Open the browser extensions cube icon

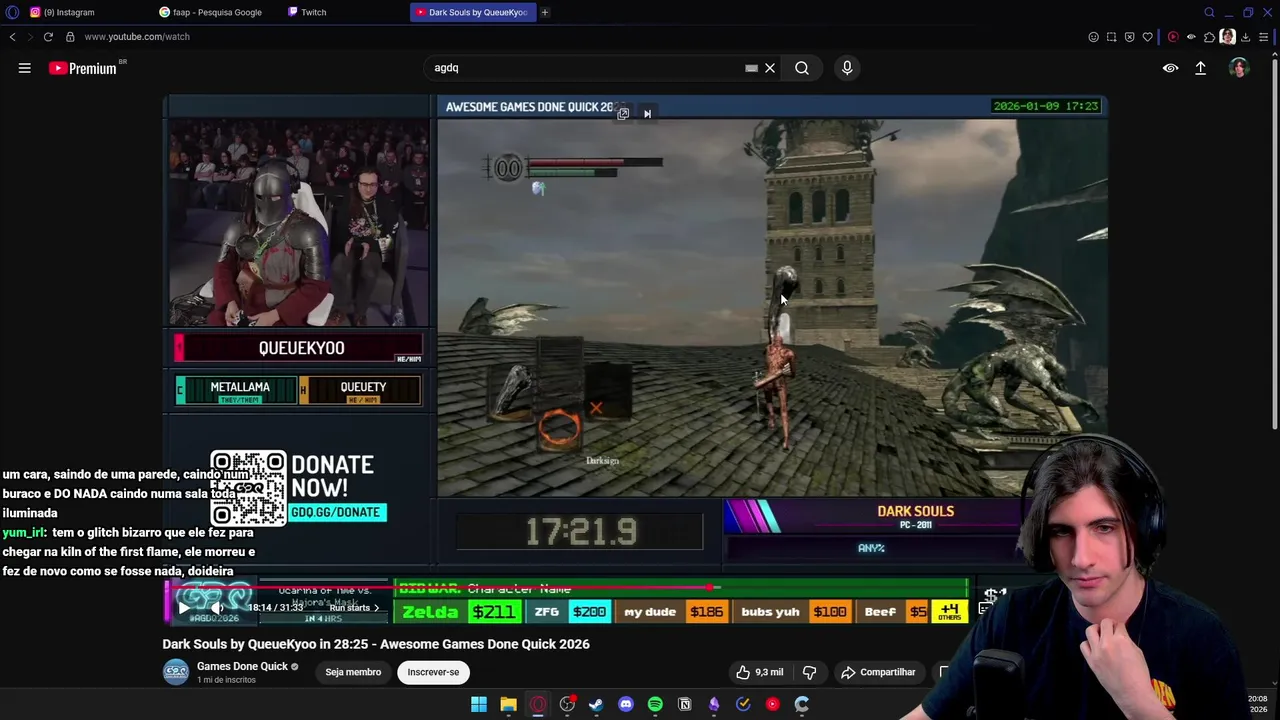(x=1209, y=37)
